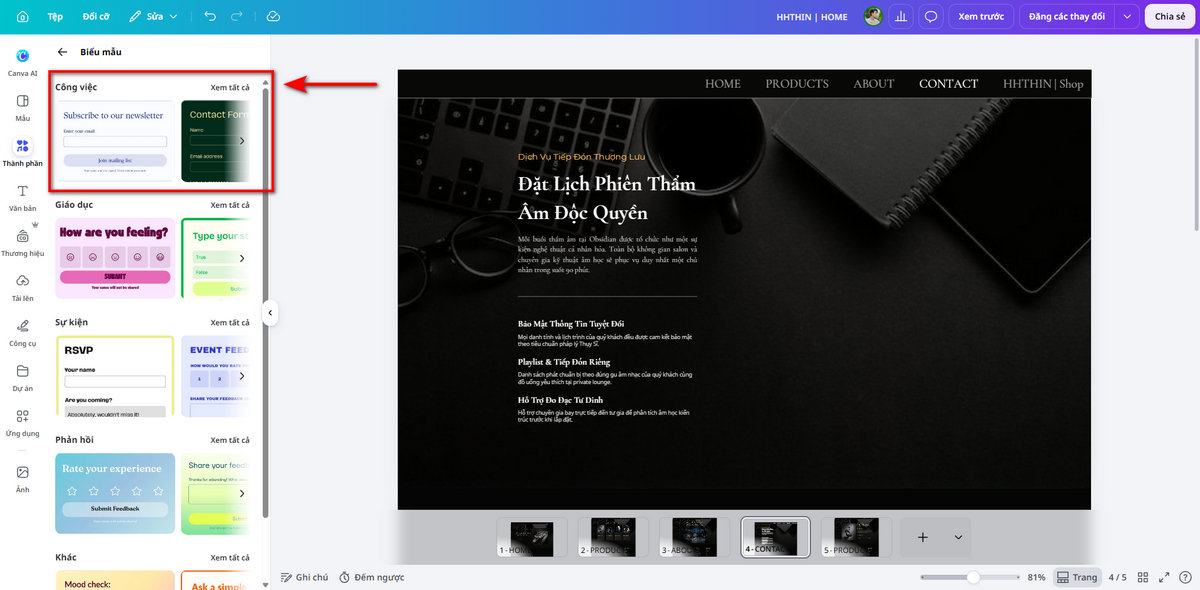
Task: Select page 1 - HOME thumbnail
Action: pos(531,537)
